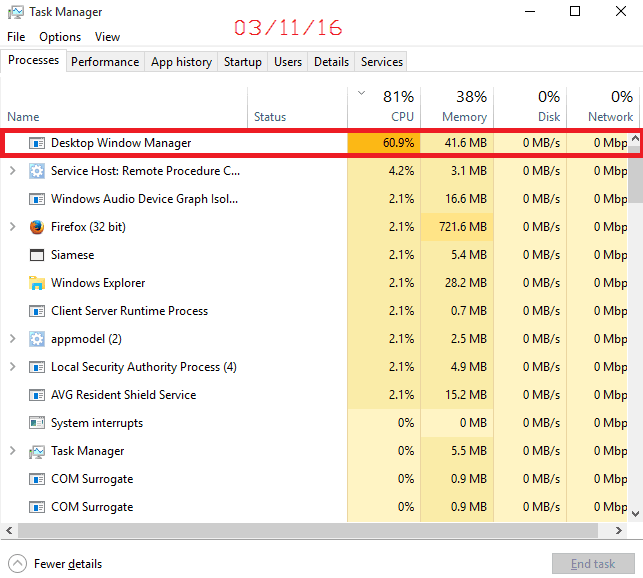Viewport: 643px width, 578px height.
Task: Click AVG's 15.2 MB memory value
Action: 466,395
